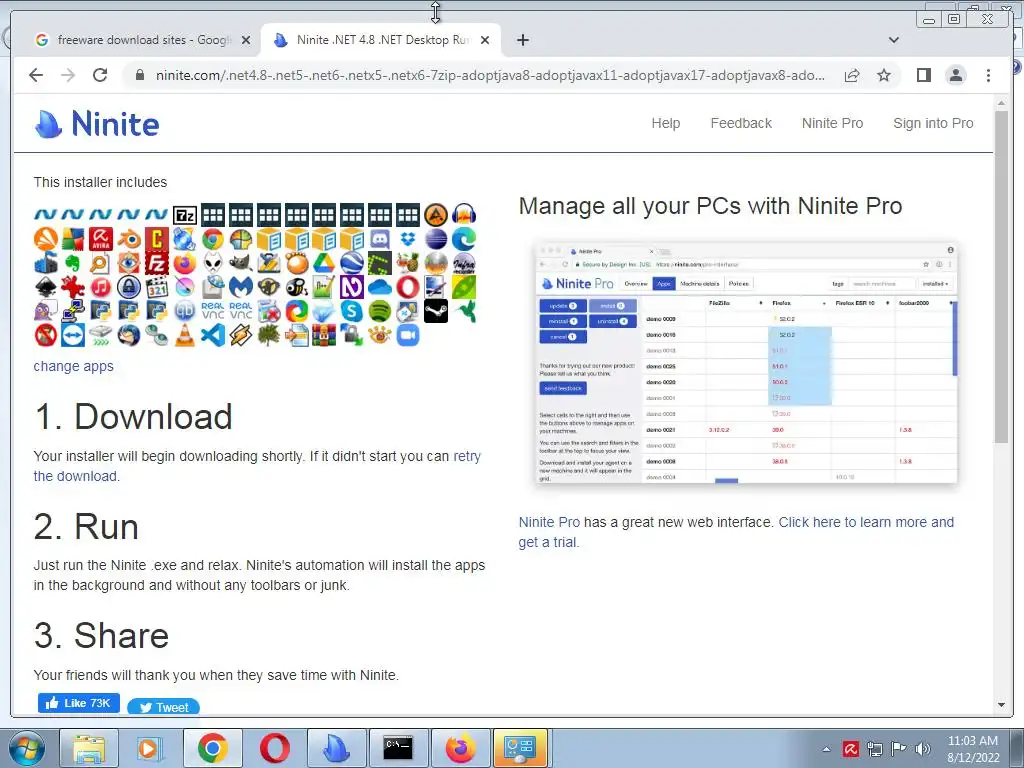Open the share this page icon
The height and width of the screenshot is (768, 1024).
point(852,75)
